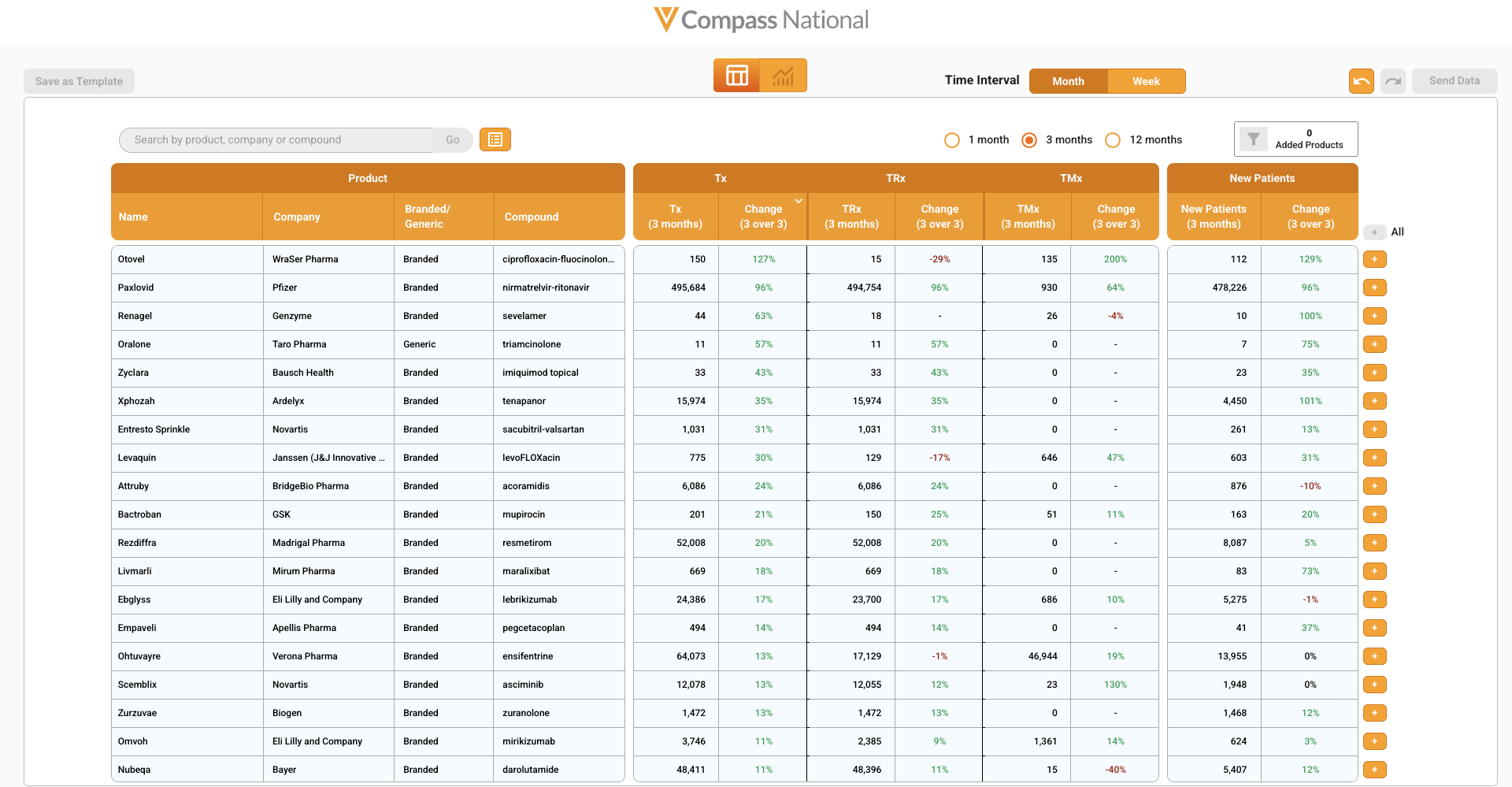Sort by TRx (3 months) column header
The image size is (1512, 787).
coord(851,217)
